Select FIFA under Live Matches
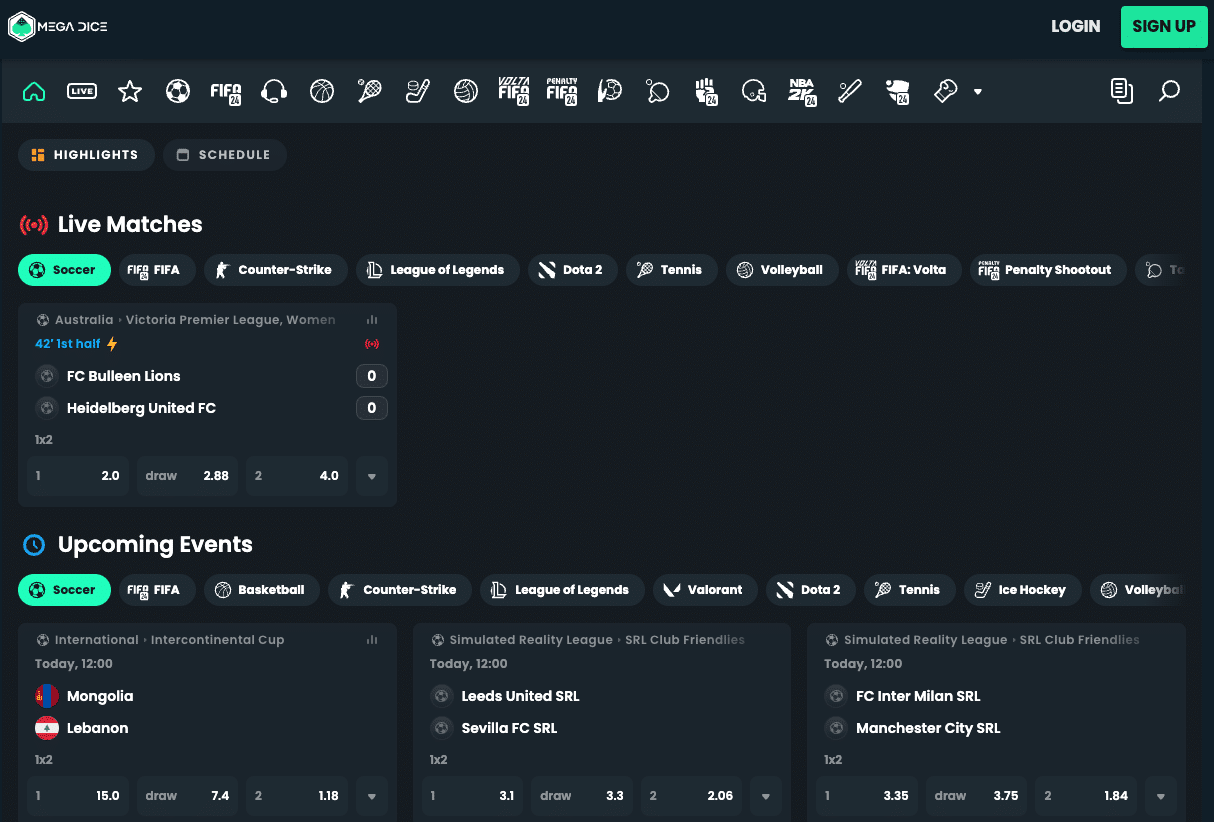This screenshot has height=822, width=1214. click(x=157, y=270)
